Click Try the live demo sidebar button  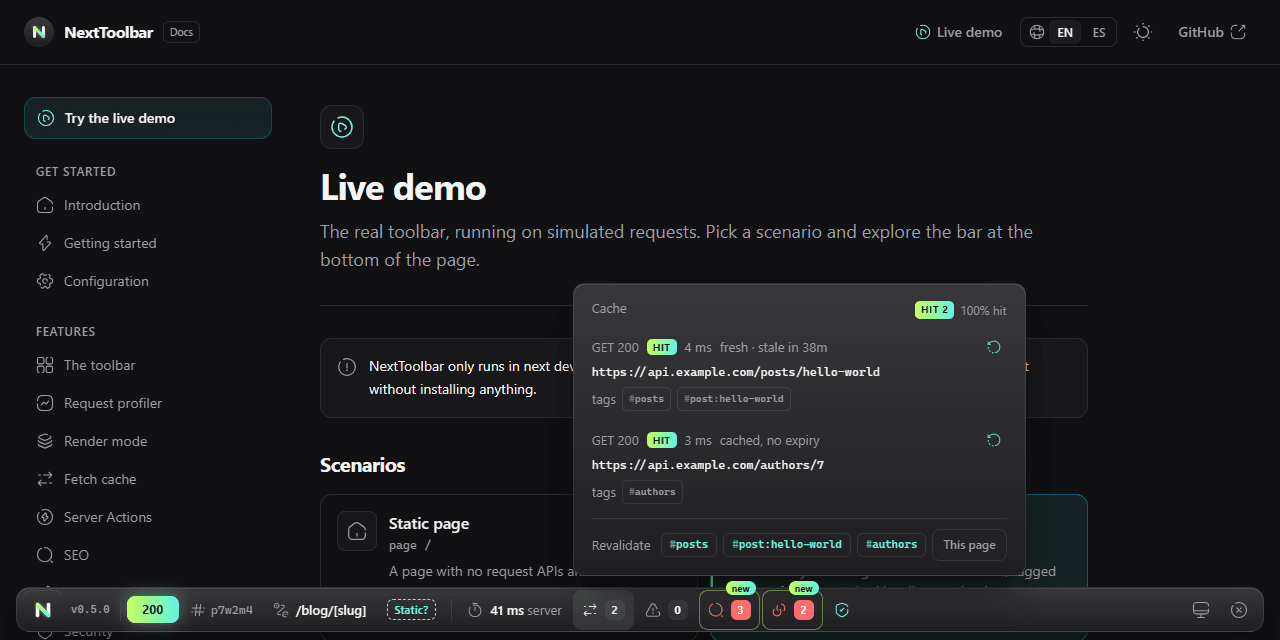(148, 118)
